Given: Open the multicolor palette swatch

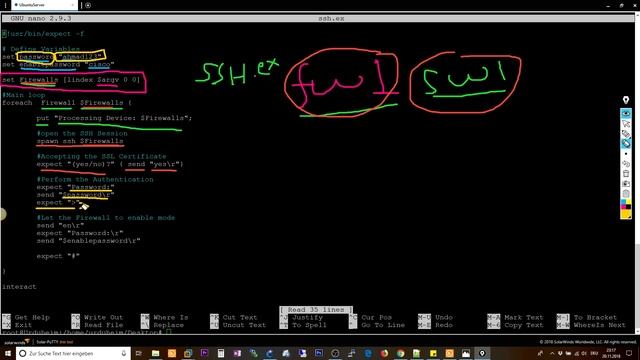Looking at the screenshot, I should pos(626,204).
